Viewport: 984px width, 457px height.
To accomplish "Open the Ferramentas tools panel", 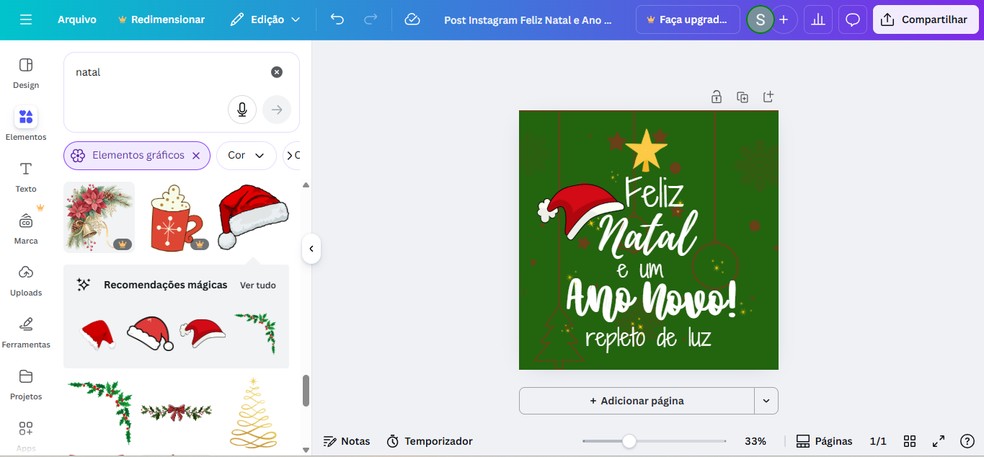I will [x=26, y=332].
